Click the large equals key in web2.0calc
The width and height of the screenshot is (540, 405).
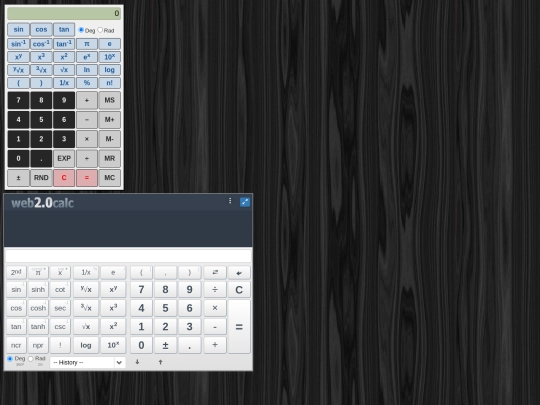(x=239, y=326)
